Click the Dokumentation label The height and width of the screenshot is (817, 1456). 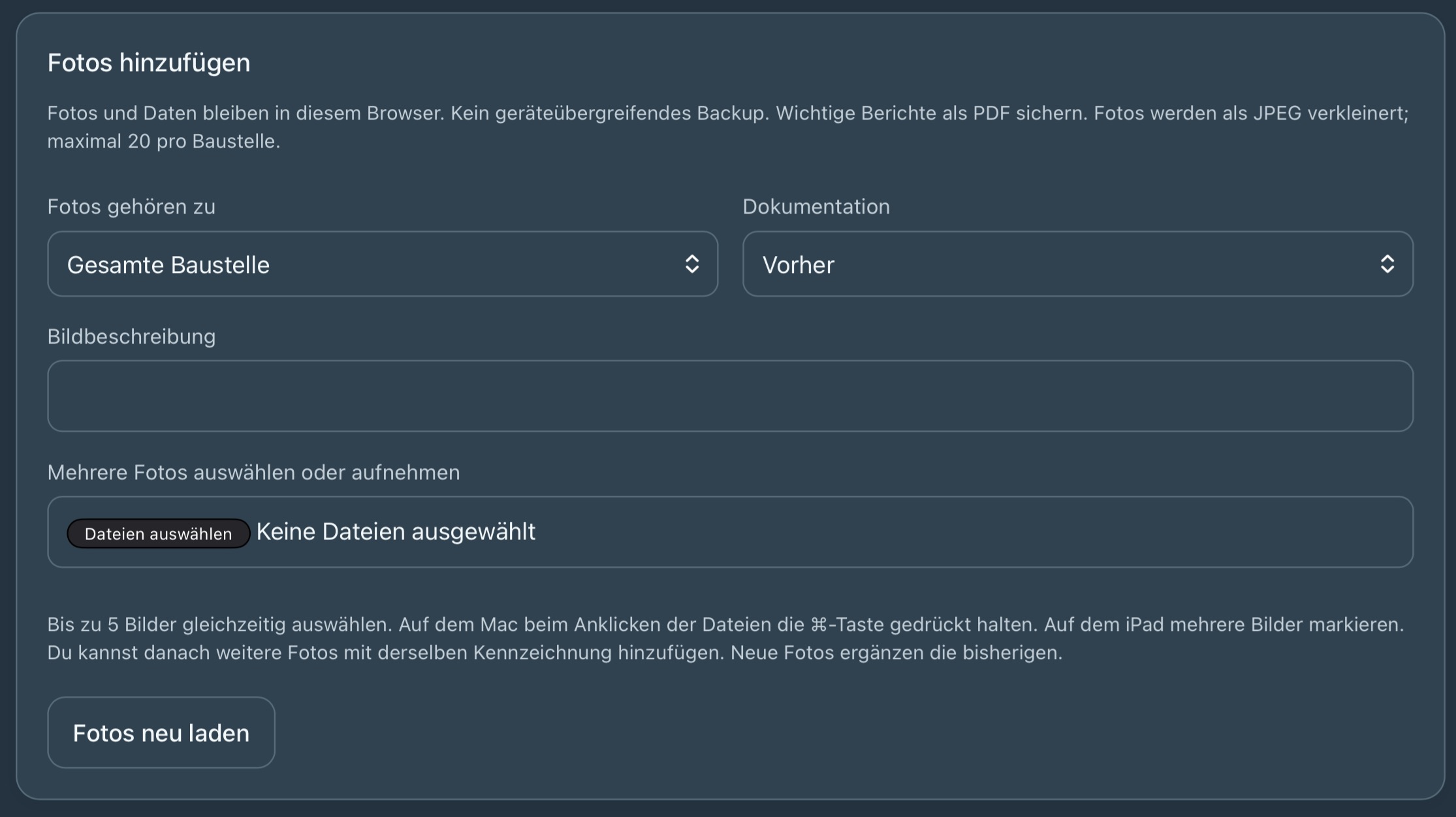816,206
